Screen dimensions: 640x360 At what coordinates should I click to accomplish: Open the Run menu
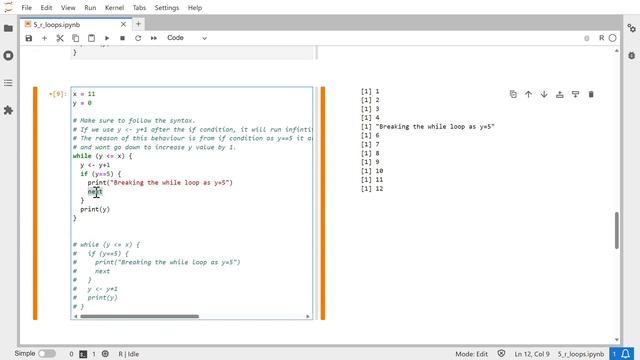click(90, 8)
